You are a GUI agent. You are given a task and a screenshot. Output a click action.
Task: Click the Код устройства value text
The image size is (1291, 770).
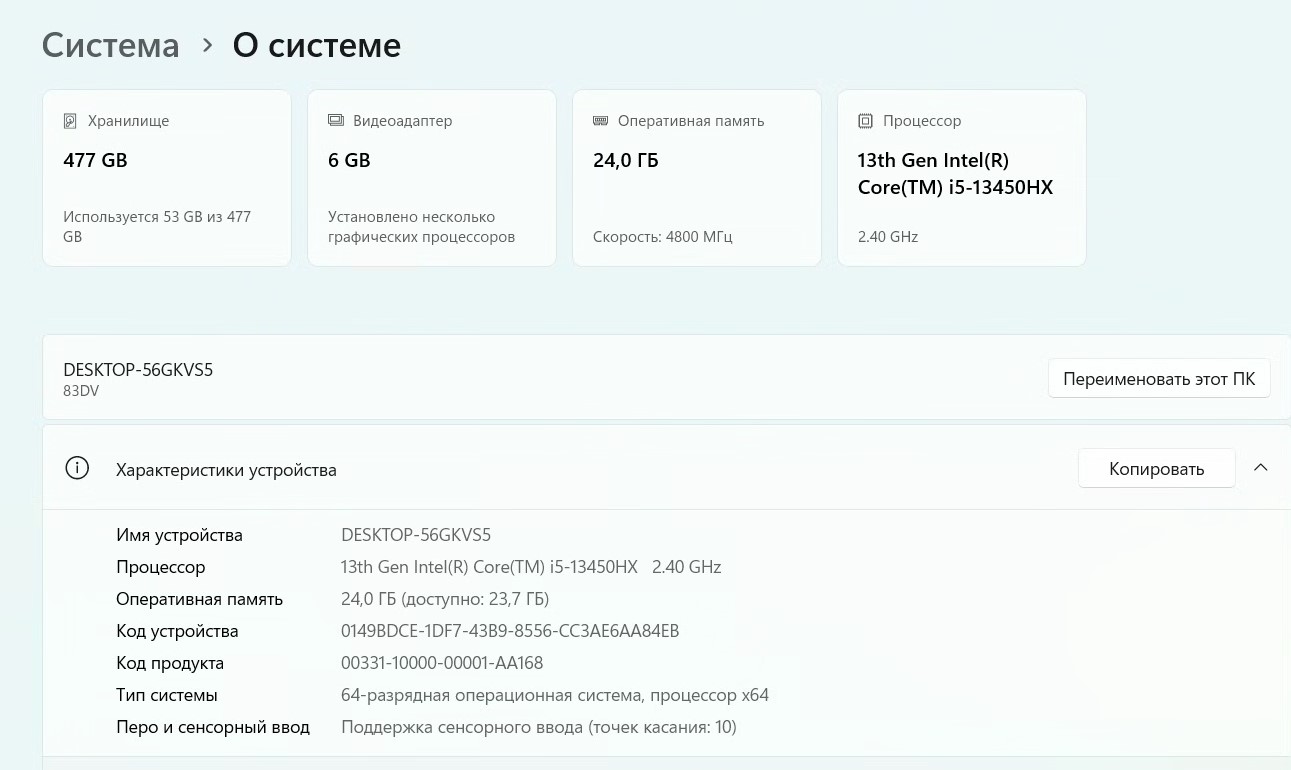tap(510, 630)
